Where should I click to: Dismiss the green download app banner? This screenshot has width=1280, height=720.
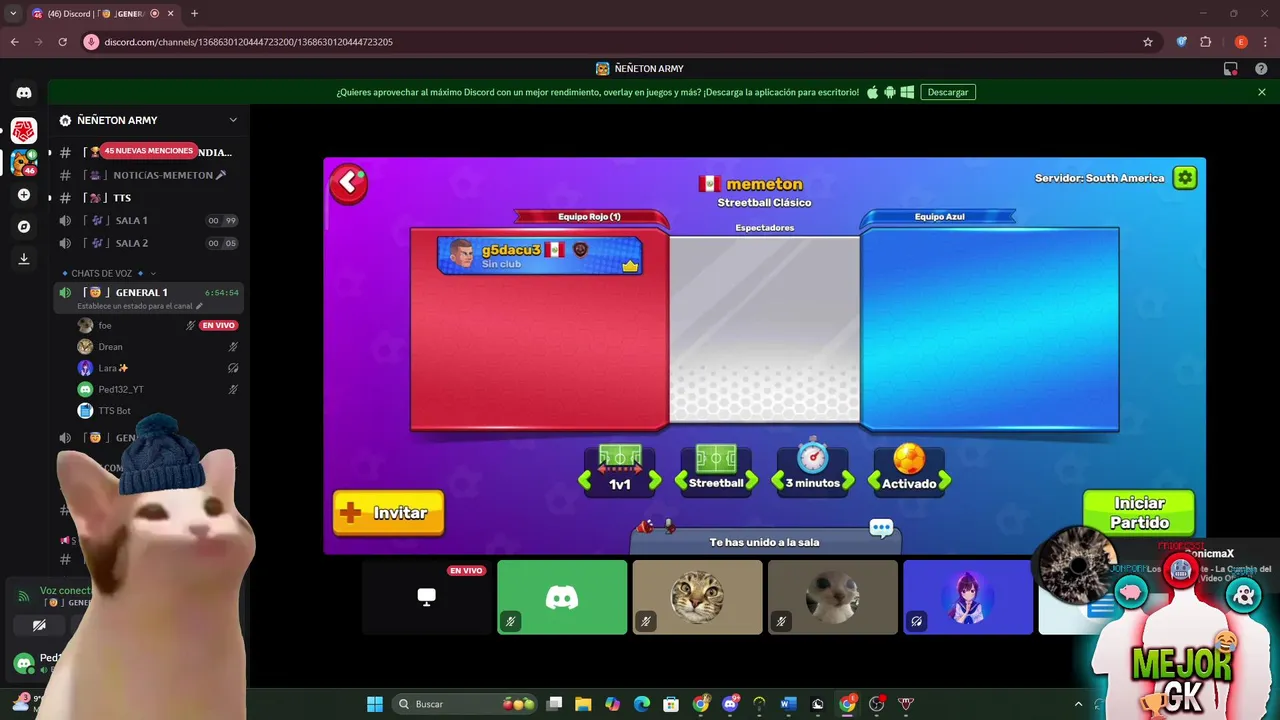pos(1262,92)
